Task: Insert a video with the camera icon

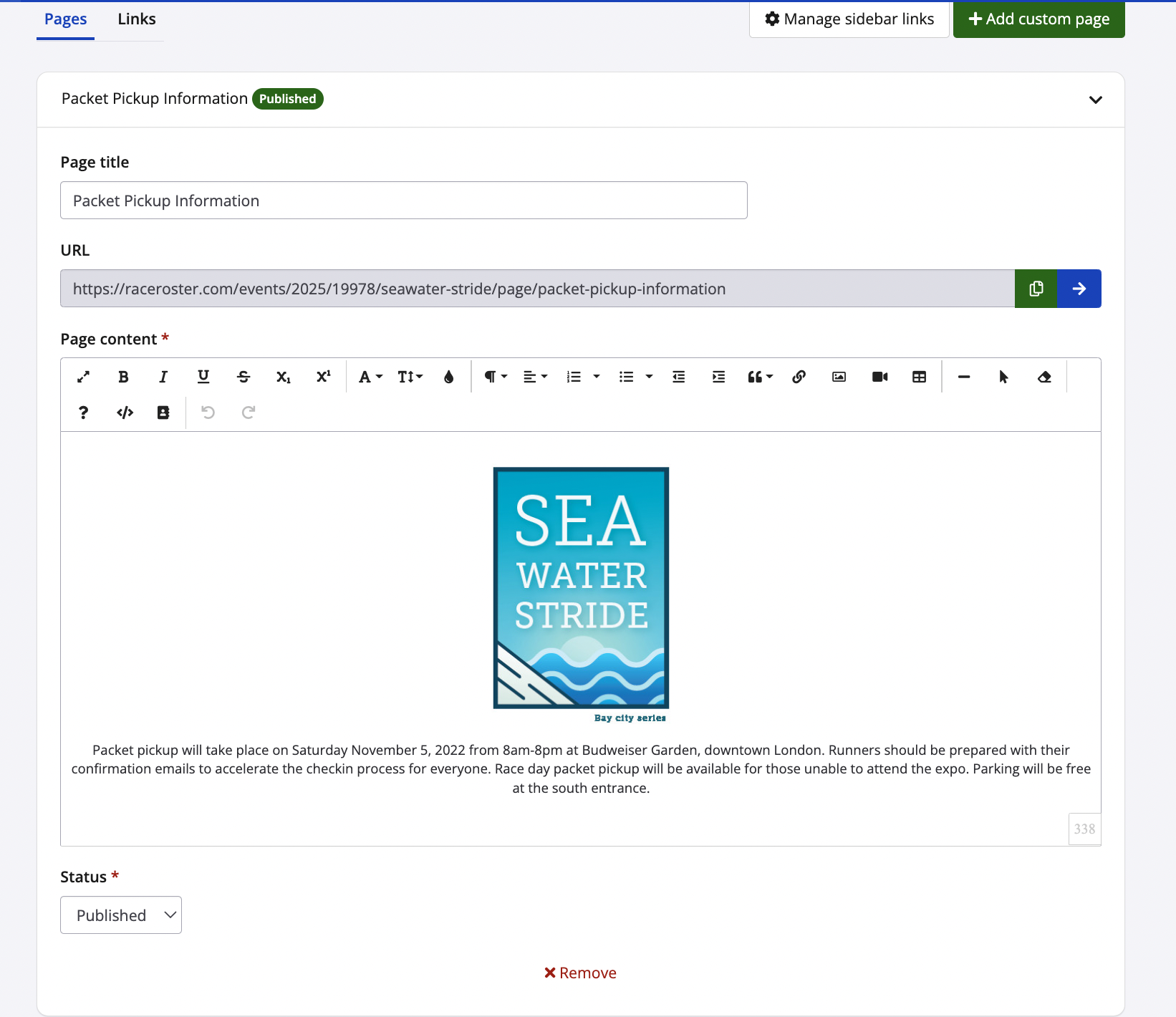Action: 879,377
